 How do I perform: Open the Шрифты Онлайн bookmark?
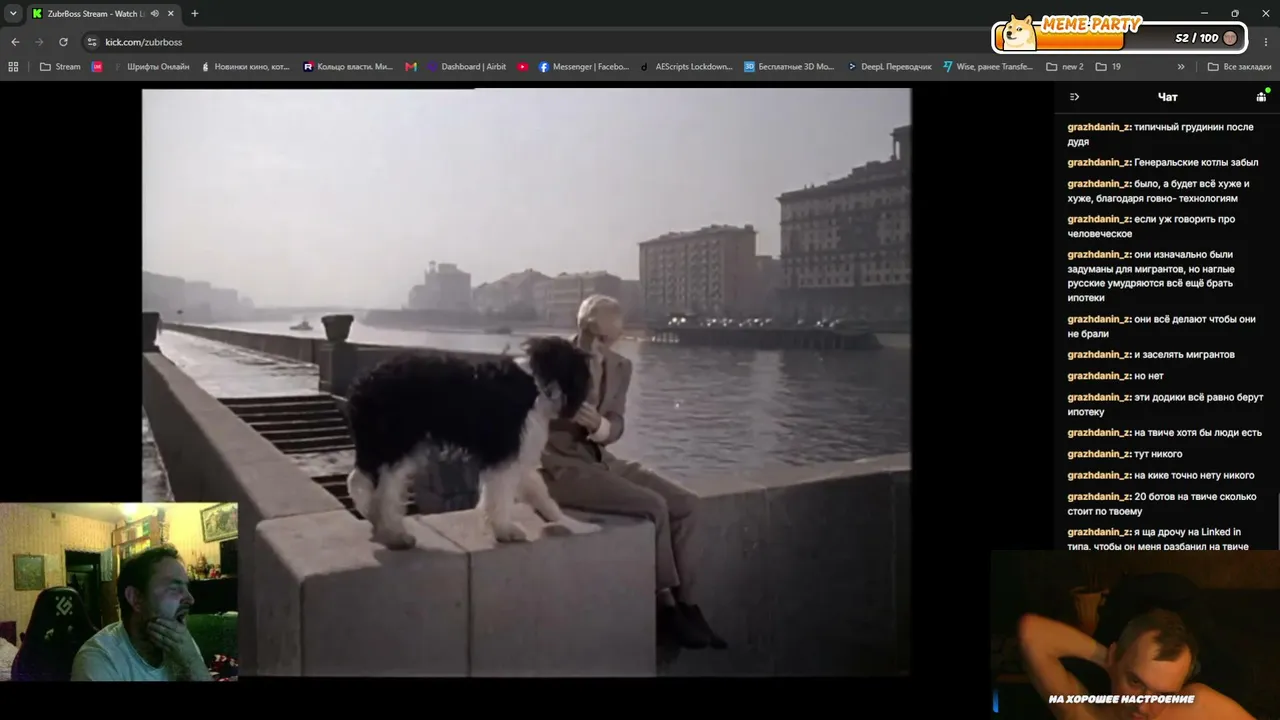(152, 67)
